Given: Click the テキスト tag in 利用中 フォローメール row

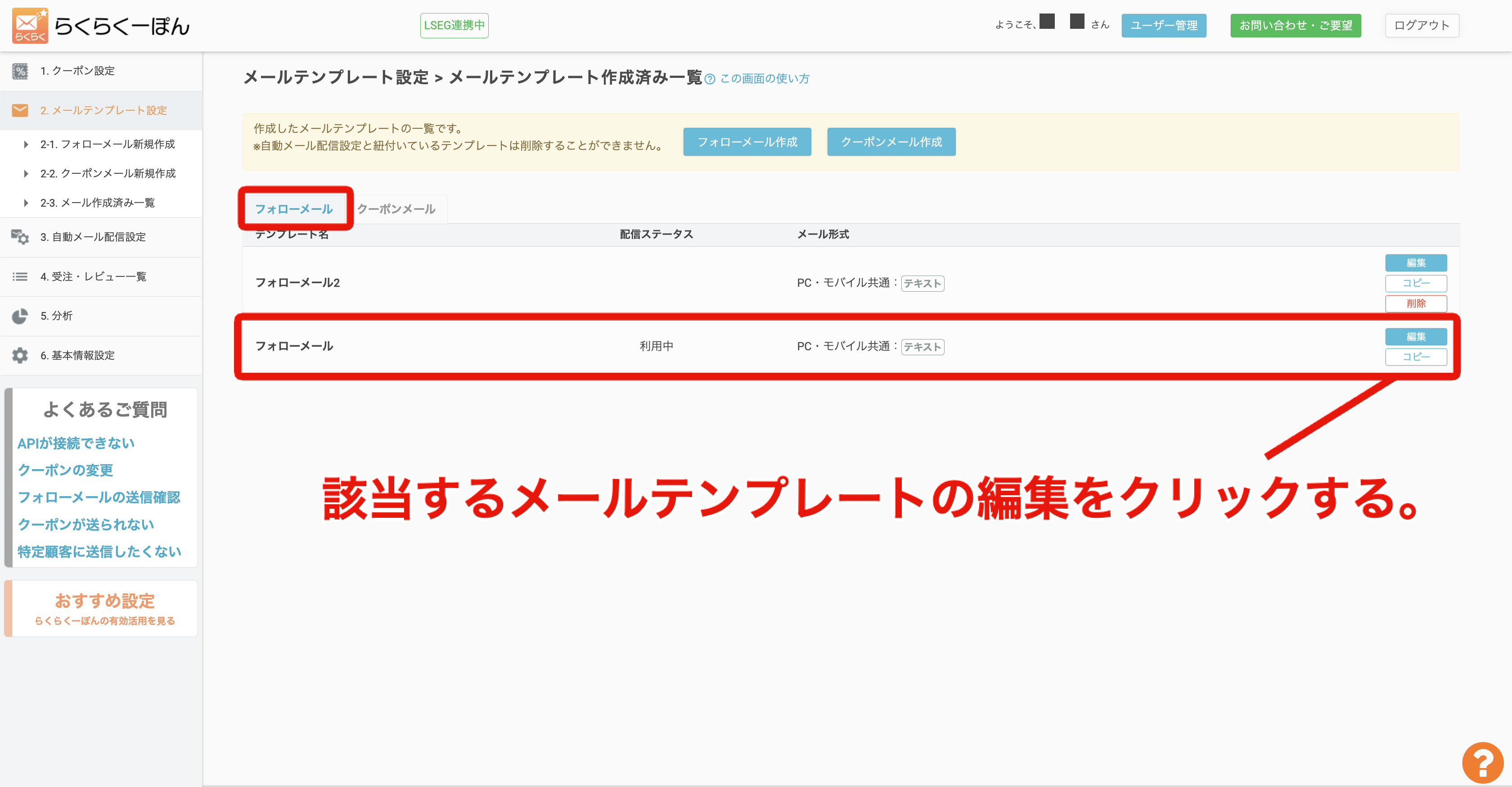Looking at the screenshot, I should point(922,347).
